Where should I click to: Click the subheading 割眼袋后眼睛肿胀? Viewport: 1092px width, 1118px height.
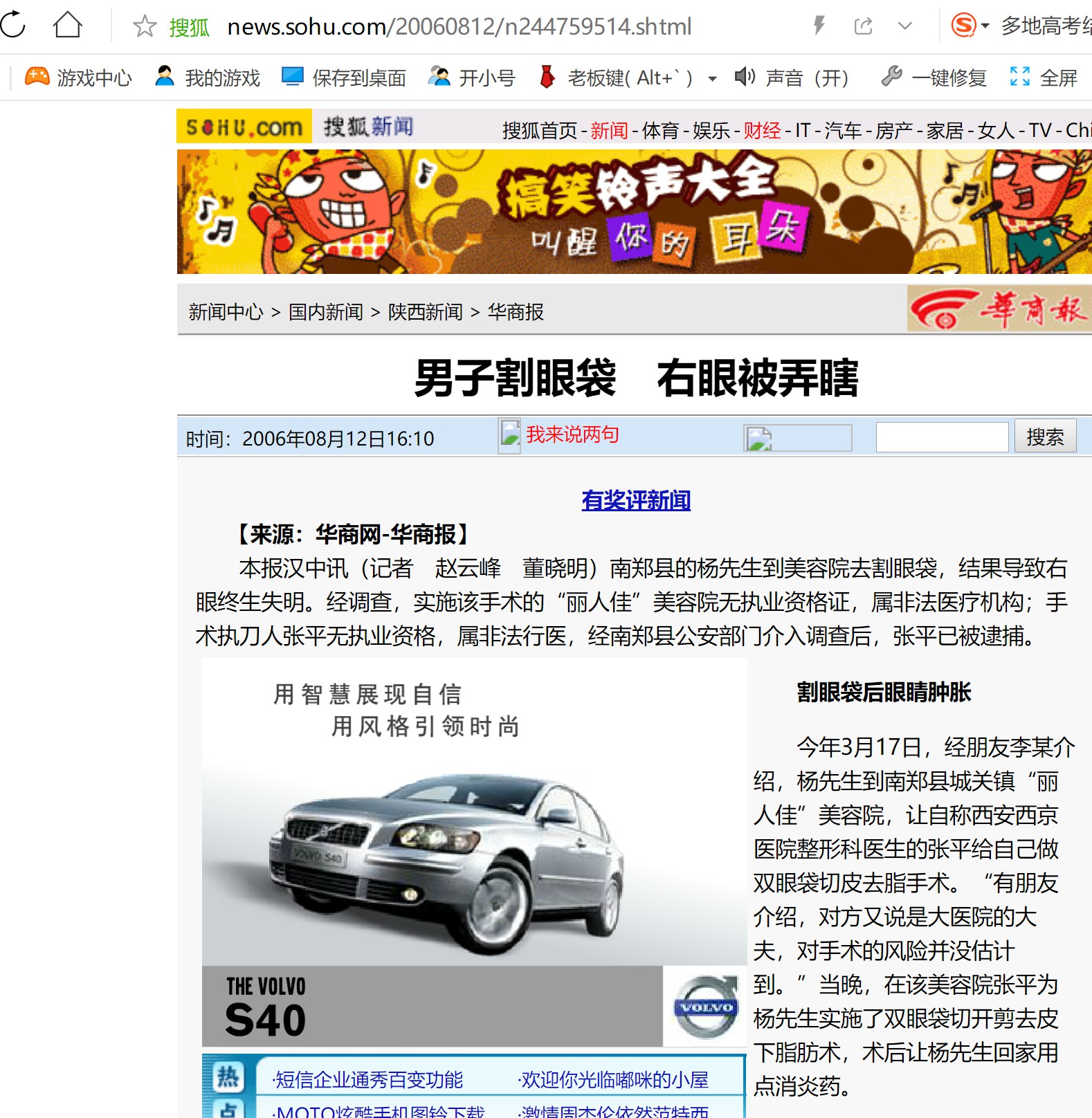pos(884,692)
